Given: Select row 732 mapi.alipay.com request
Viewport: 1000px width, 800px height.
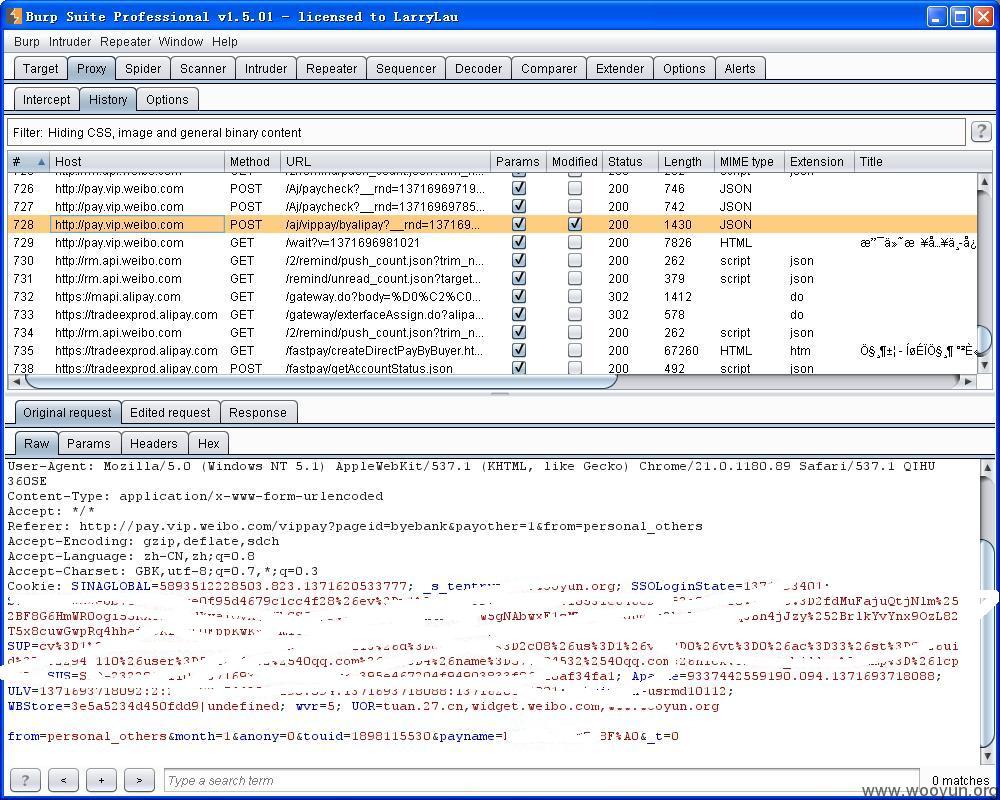Looking at the screenshot, I should click(x=492, y=296).
